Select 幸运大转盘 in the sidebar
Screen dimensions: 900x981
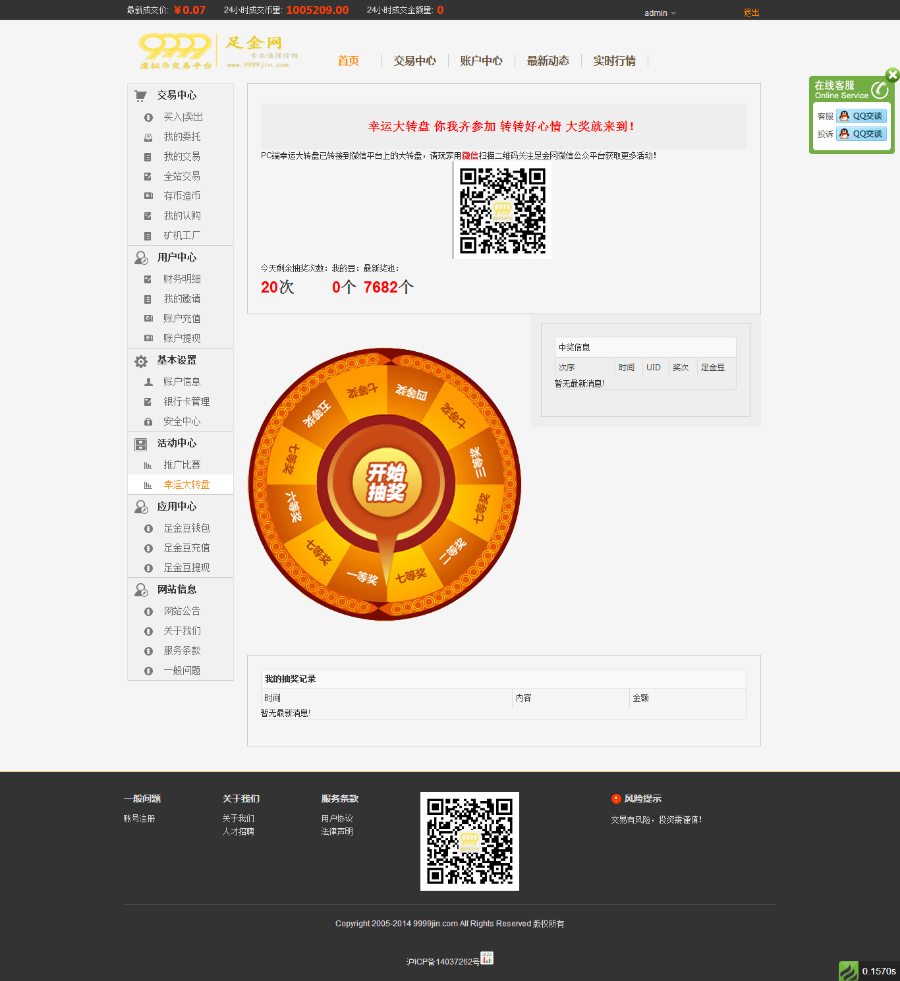tap(186, 484)
